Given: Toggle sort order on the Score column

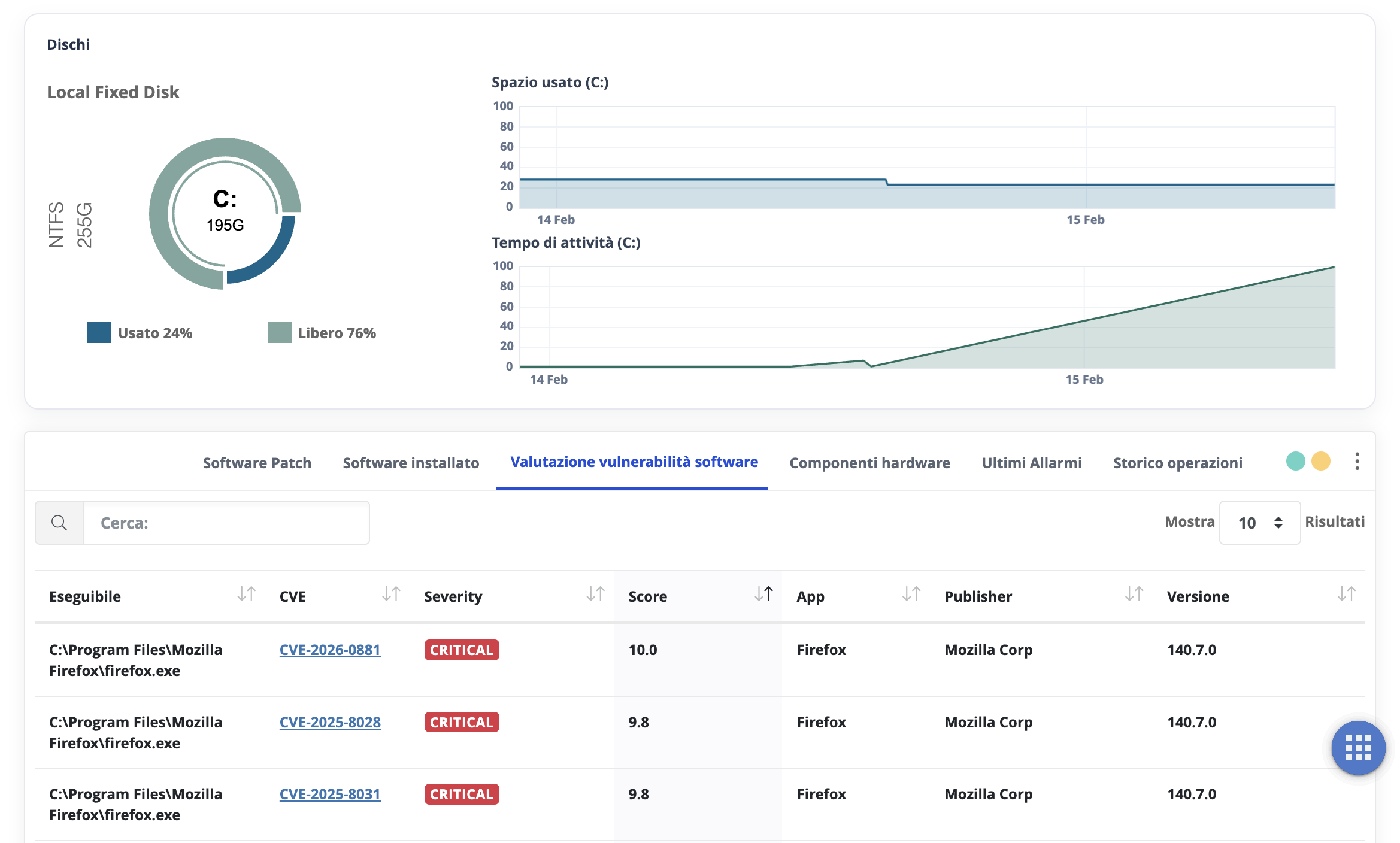Looking at the screenshot, I should (765, 595).
